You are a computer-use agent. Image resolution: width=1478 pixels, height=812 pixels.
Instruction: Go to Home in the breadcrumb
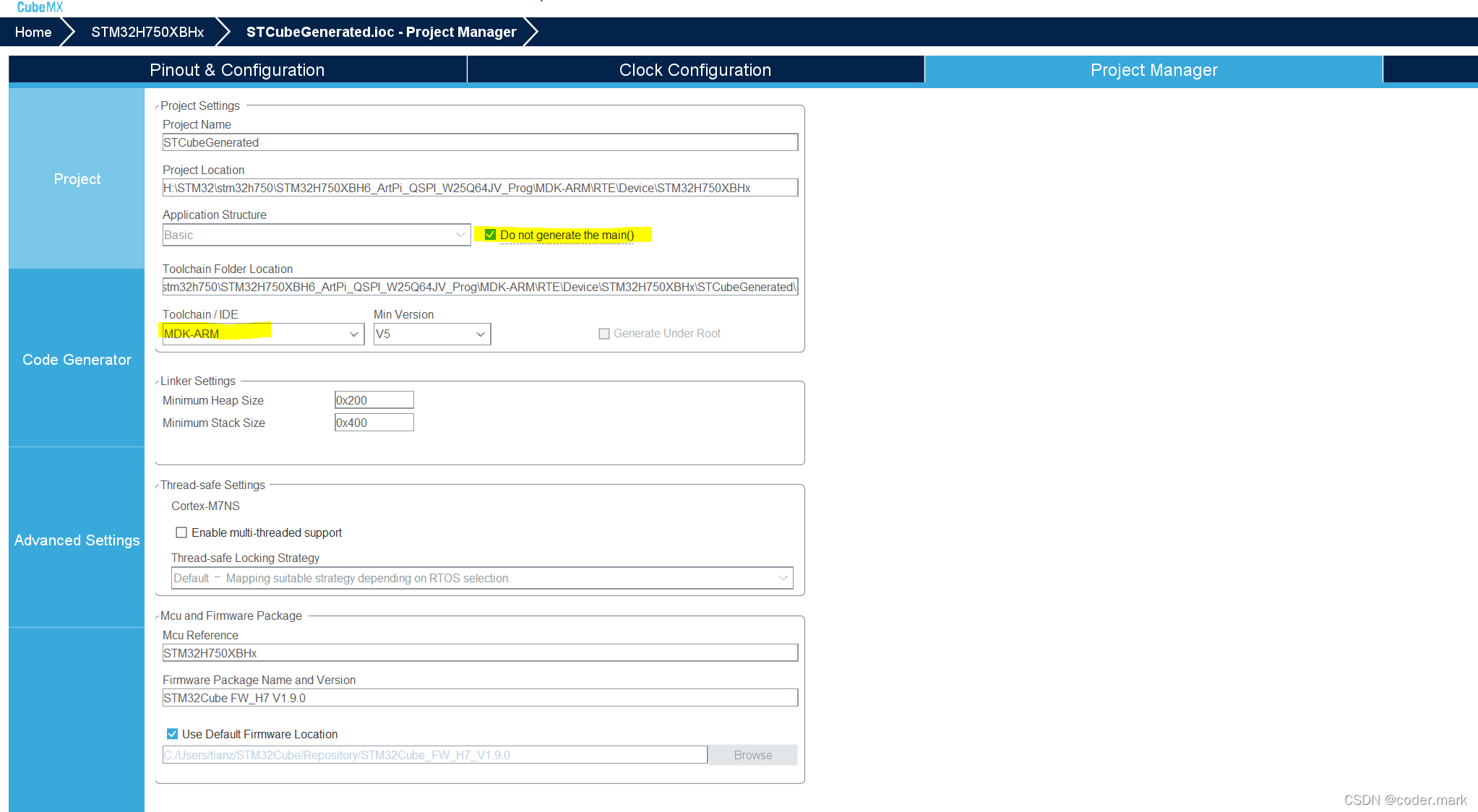point(33,32)
